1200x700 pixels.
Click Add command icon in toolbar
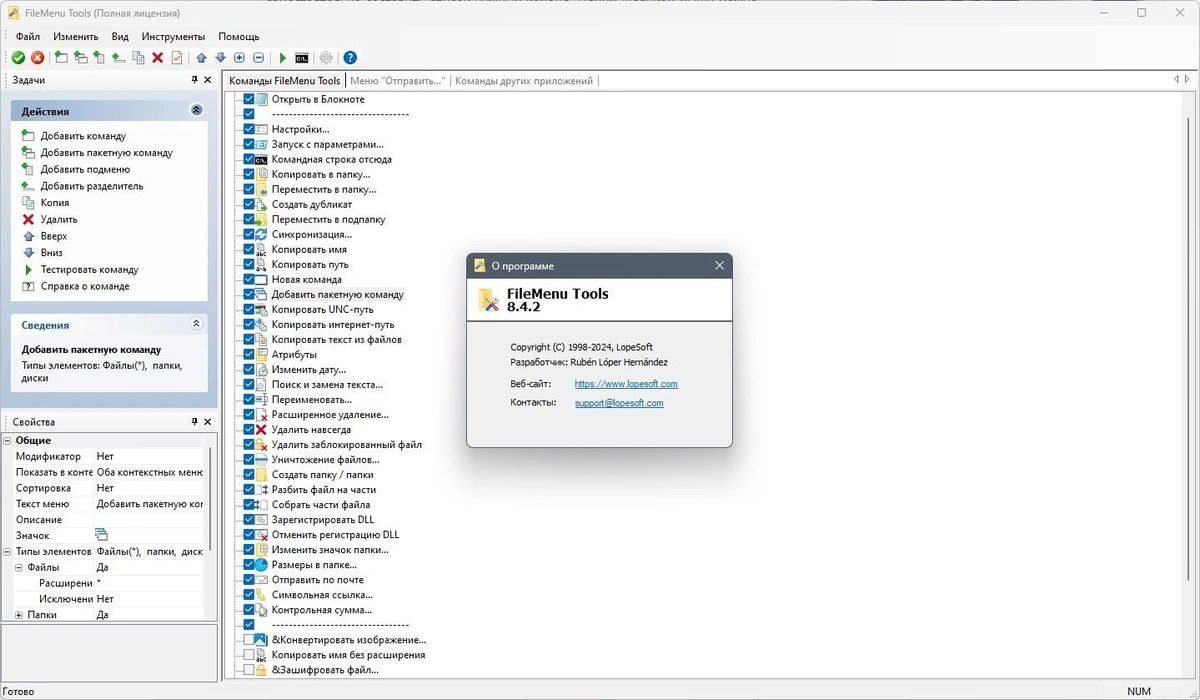(x=61, y=58)
